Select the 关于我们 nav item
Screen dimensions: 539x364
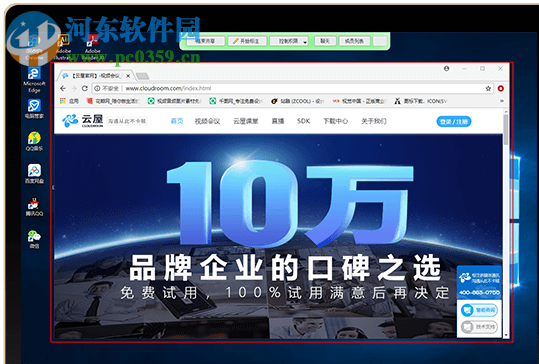click(x=374, y=121)
